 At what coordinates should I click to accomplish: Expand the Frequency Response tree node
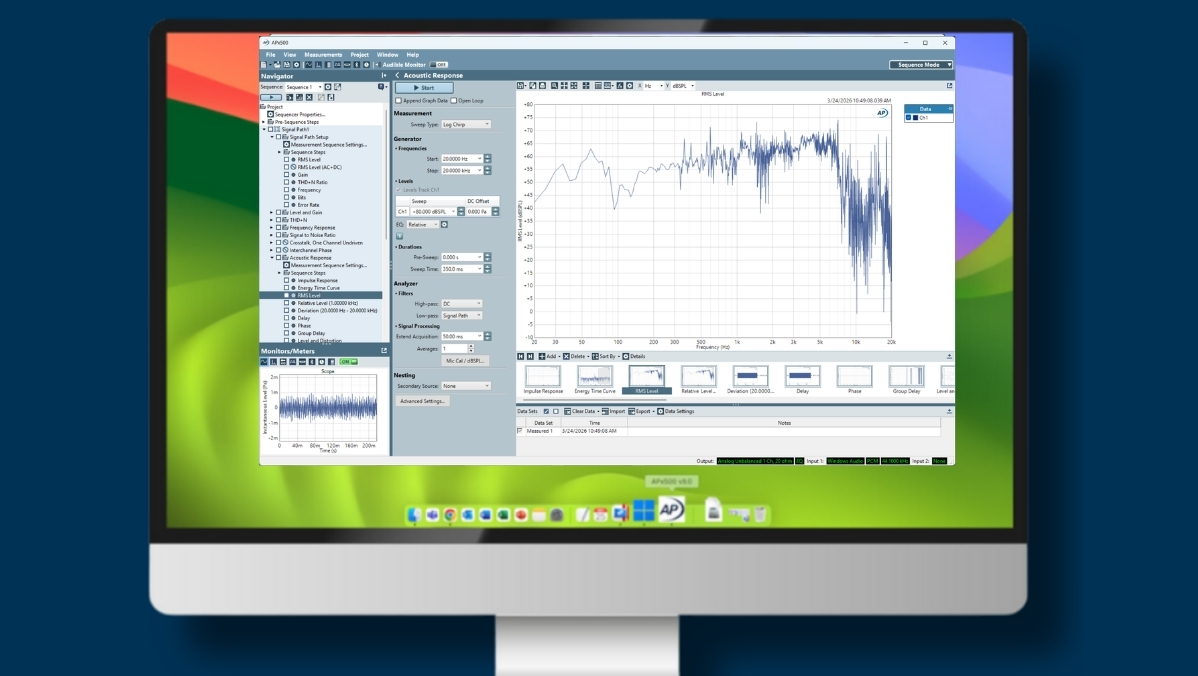point(271,228)
